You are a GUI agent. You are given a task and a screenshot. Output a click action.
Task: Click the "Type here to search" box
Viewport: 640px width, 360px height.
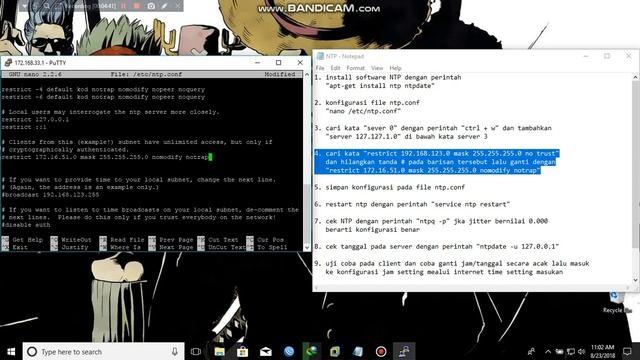(103, 351)
